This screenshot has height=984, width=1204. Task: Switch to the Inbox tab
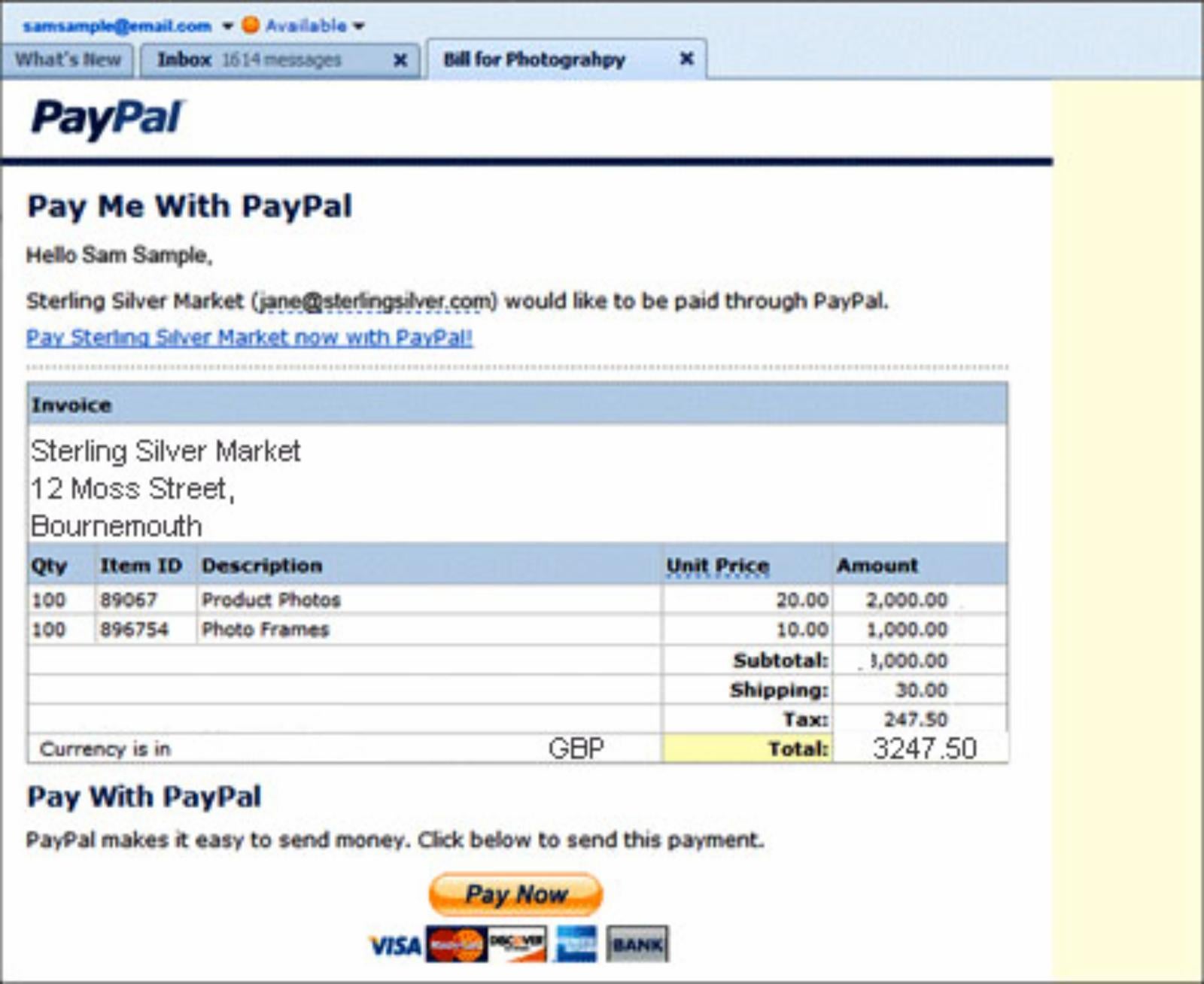click(x=280, y=59)
